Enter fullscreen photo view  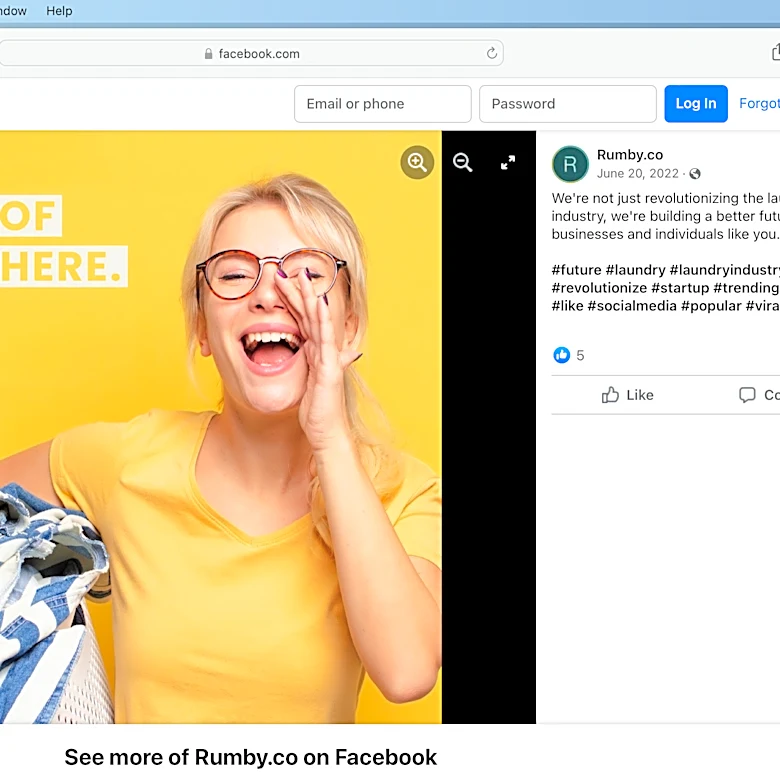point(508,162)
